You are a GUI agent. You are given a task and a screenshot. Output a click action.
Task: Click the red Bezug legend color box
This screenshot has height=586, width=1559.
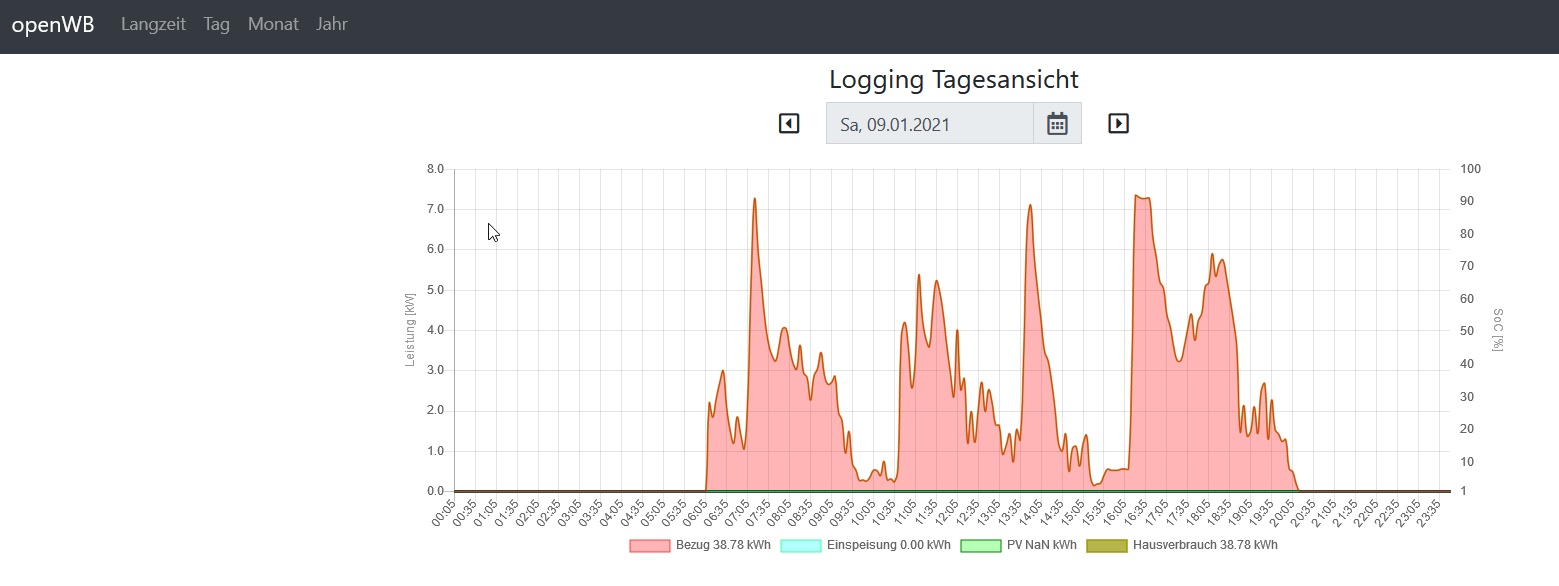[x=649, y=546]
